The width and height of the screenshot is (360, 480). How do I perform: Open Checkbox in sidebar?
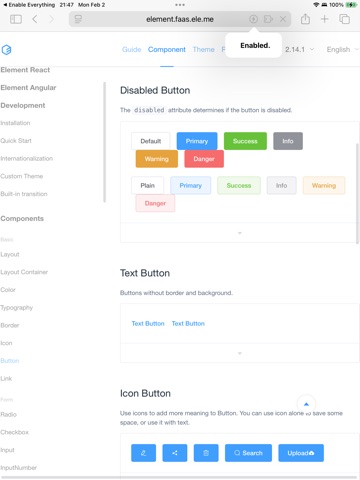pyautogui.click(x=14, y=432)
